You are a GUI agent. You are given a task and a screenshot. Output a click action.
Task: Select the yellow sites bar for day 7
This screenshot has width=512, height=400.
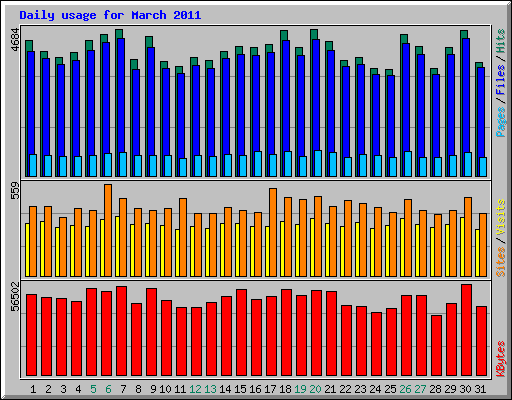(x=117, y=246)
